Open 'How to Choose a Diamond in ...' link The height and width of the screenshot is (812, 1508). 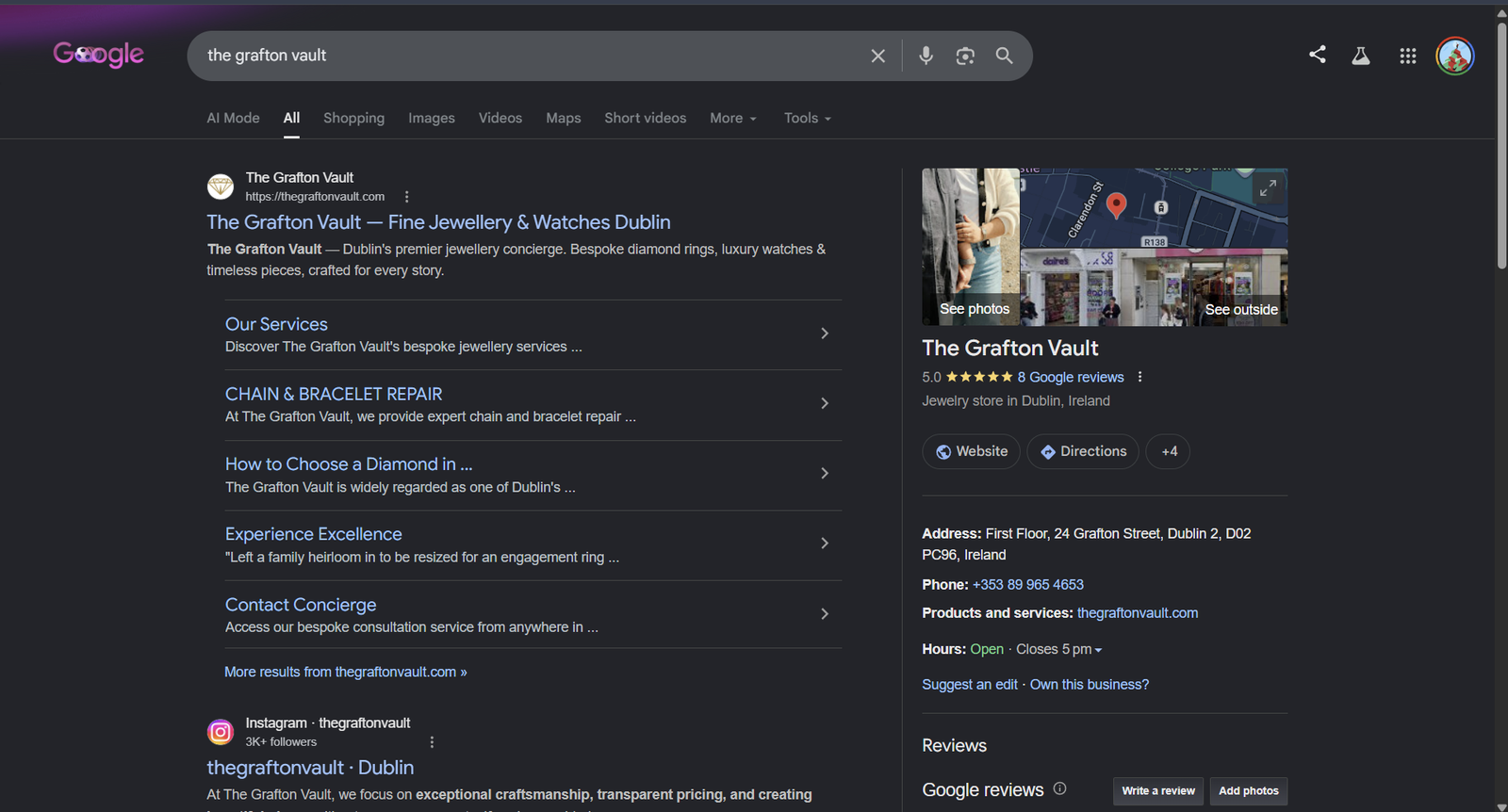(x=349, y=464)
